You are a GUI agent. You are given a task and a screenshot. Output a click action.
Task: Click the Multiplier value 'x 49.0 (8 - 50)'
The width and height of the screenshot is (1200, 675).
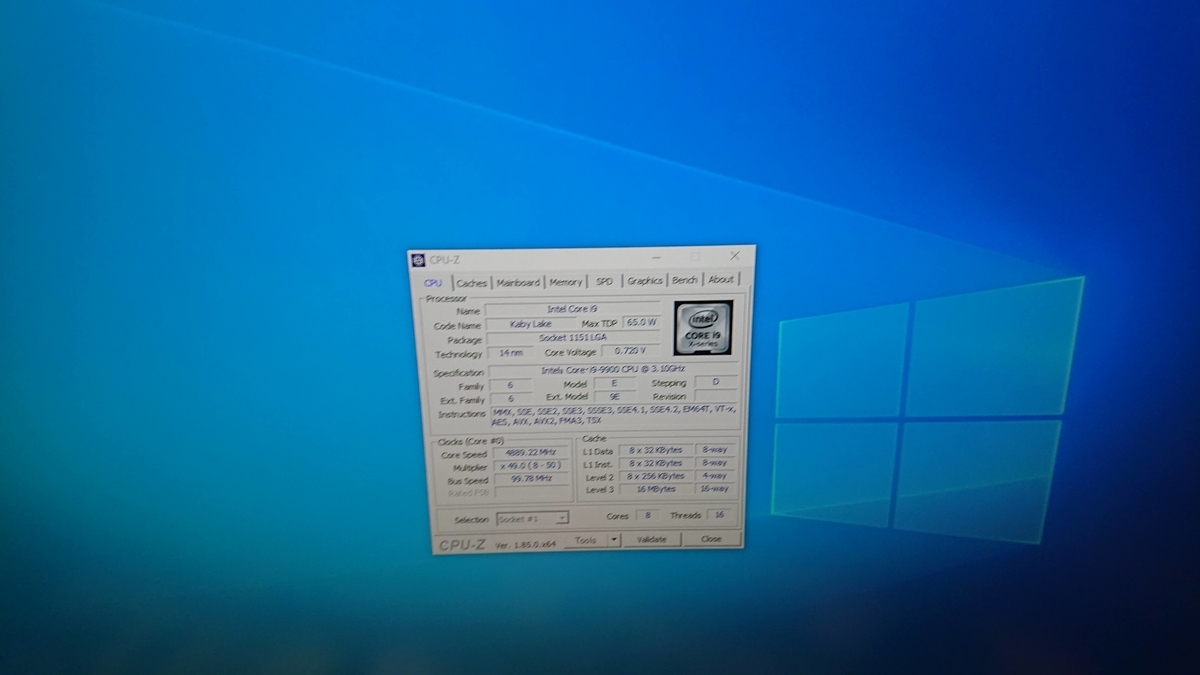(530, 466)
